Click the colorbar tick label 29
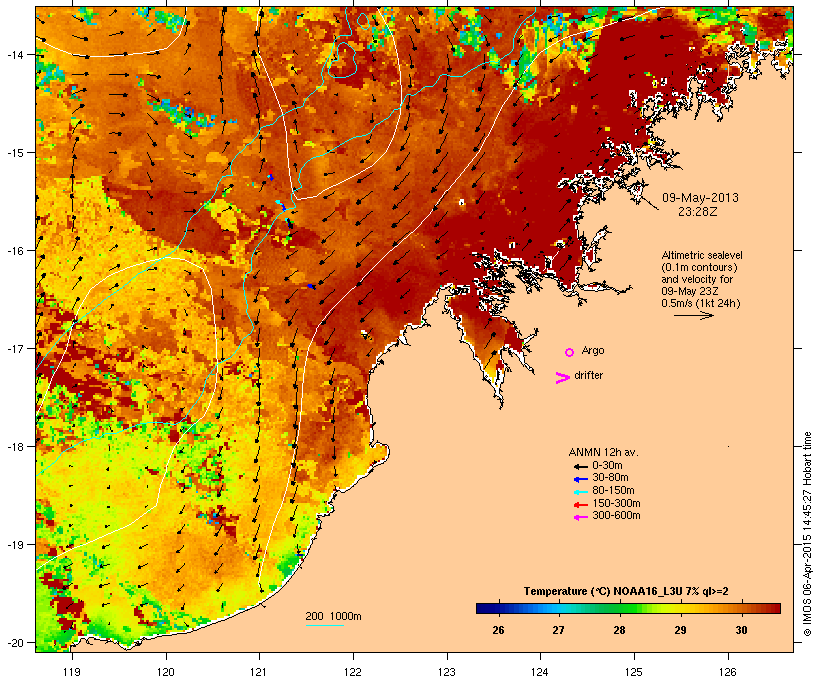The height and width of the screenshot is (680, 820). [x=680, y=630]
